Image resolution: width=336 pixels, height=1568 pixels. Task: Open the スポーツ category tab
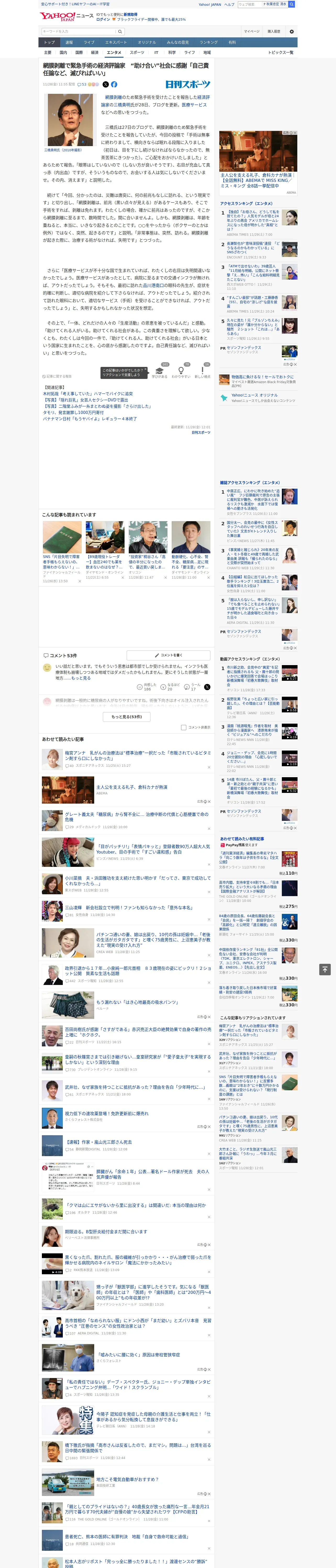pos(137,52)
